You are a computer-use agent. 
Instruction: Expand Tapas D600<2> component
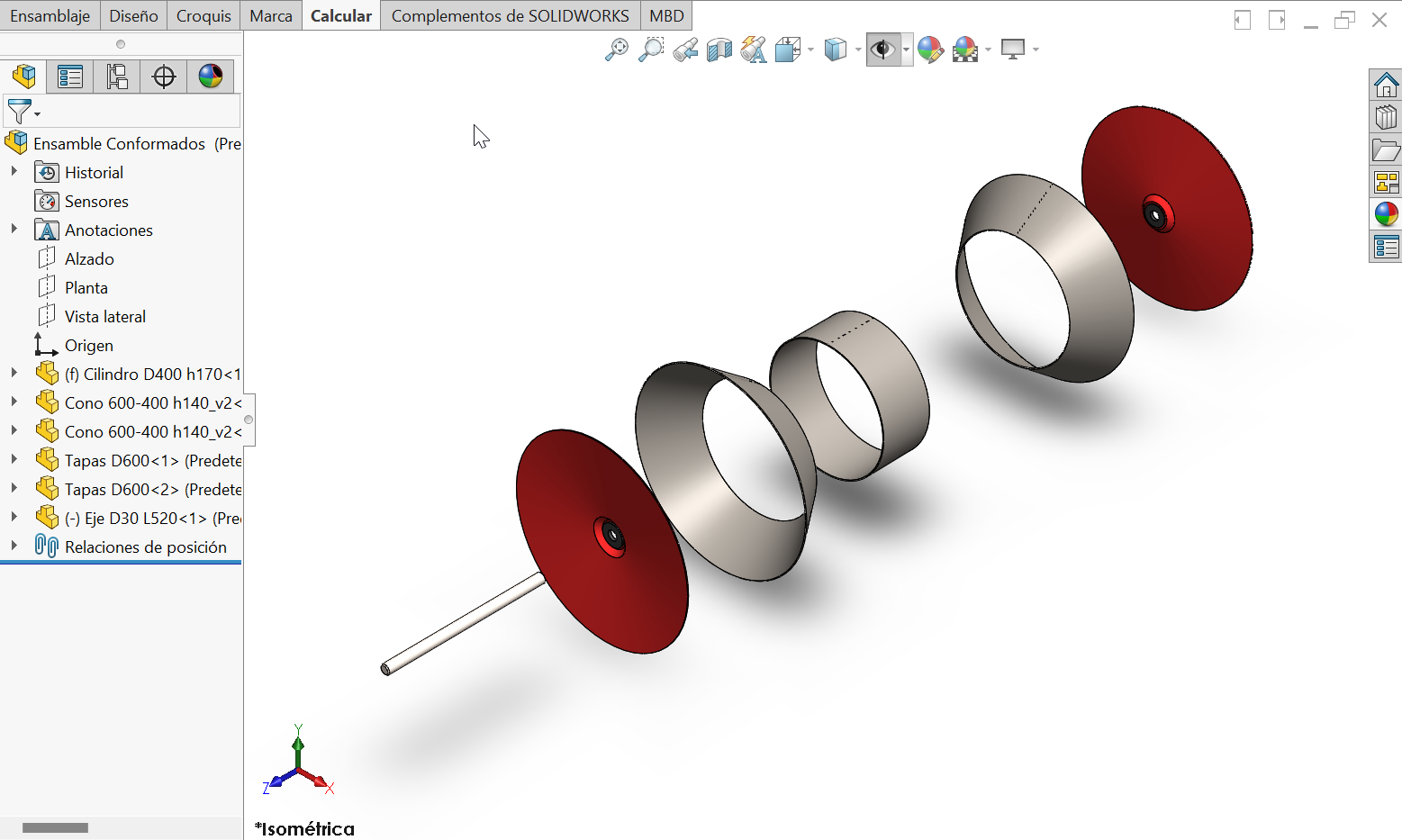[14, 488]
